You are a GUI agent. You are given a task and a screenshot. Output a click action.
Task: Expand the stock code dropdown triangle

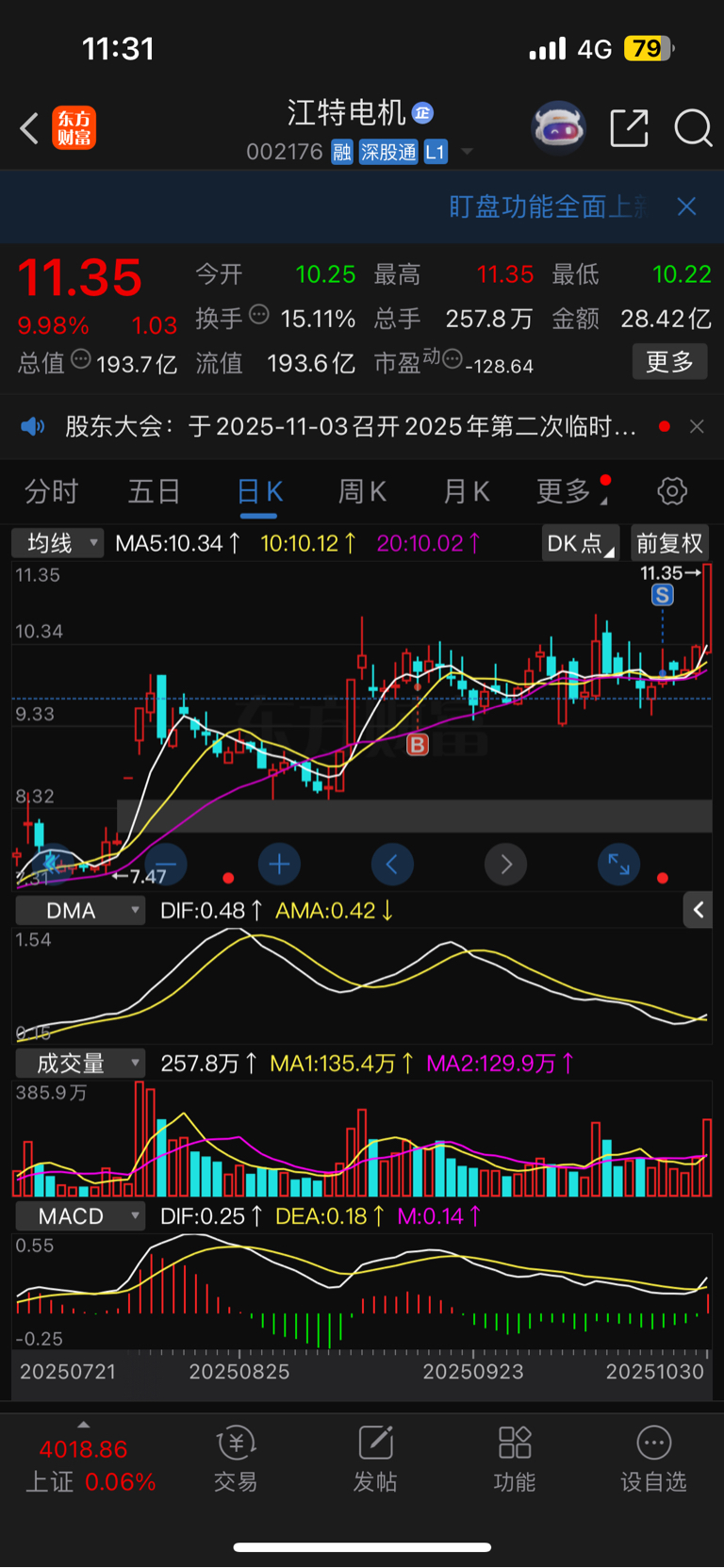[x=467, y=152]
